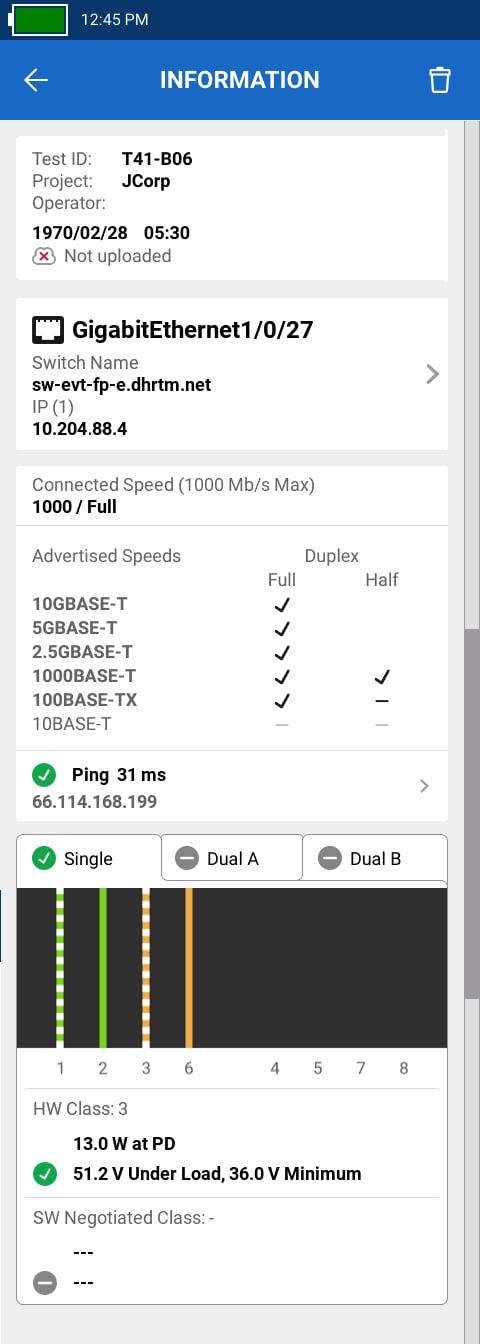Tap the Ethernet port icon
Image resolution: width=480 pixels, height=1344 pixels.
(x=47, y=328)
